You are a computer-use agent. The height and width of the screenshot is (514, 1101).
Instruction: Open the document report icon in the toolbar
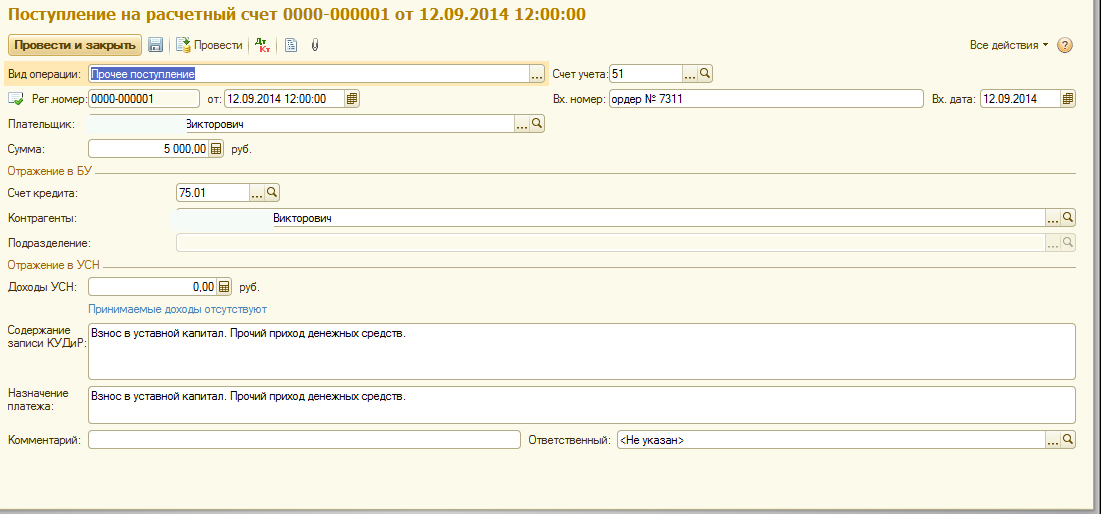(291, 45)
